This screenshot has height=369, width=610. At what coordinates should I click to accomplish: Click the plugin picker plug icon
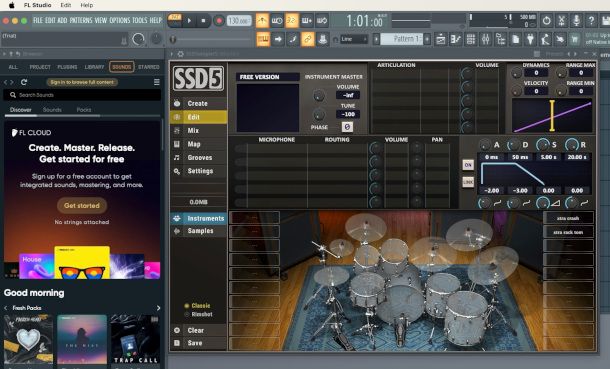click(530, 39)
